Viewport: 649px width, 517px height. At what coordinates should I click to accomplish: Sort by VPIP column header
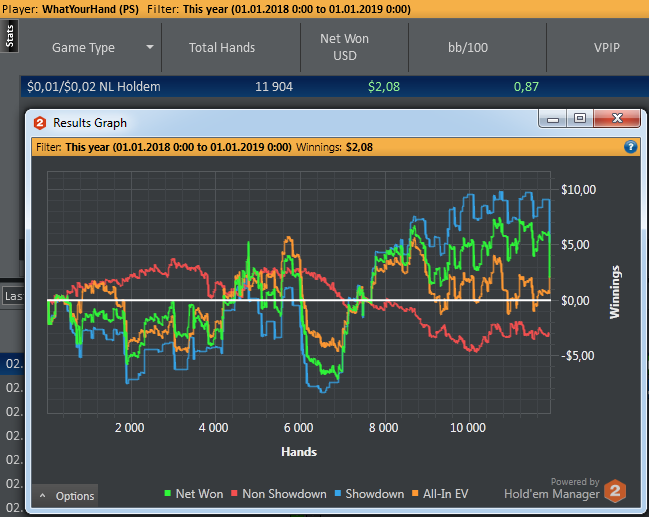[606, 48]
